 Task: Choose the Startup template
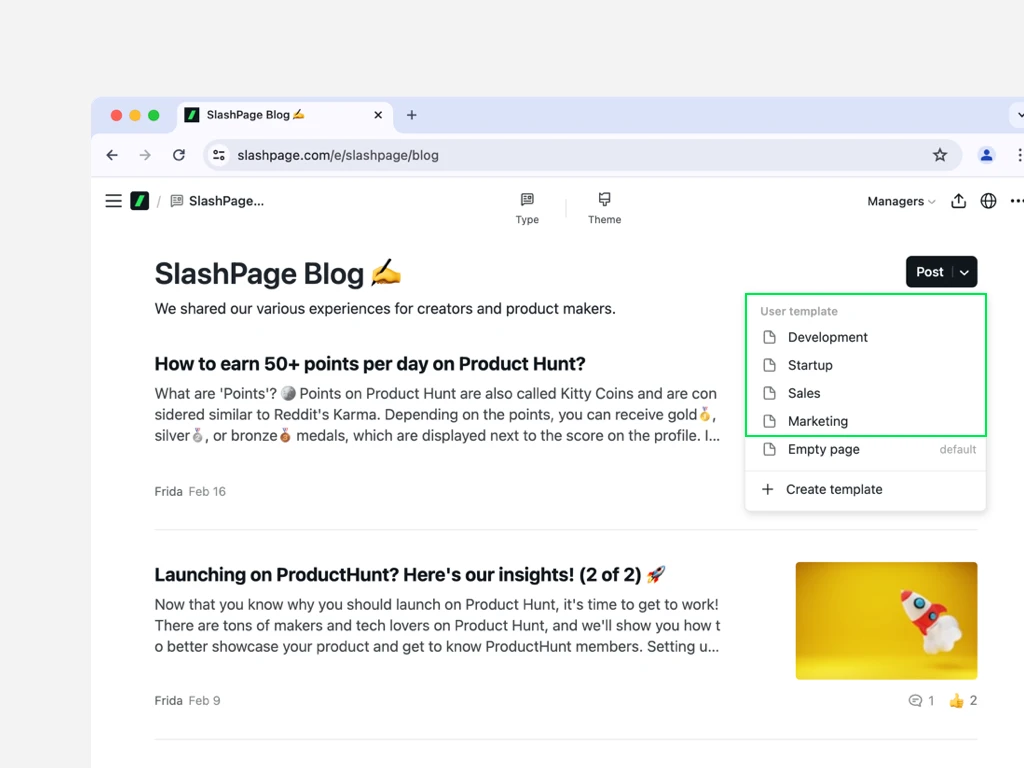click(x=865, y=365)
